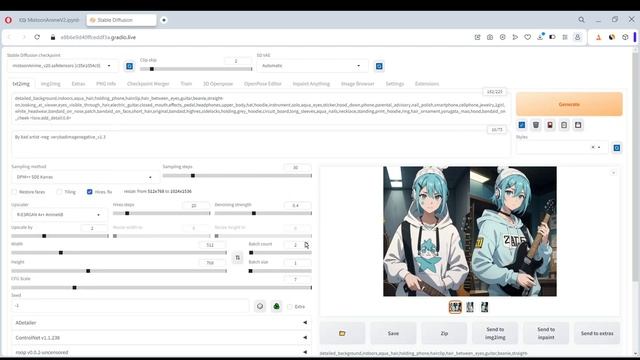Screen dimensions: 640x360
Task: Open the Settings tab
Action: pos(395,84)
